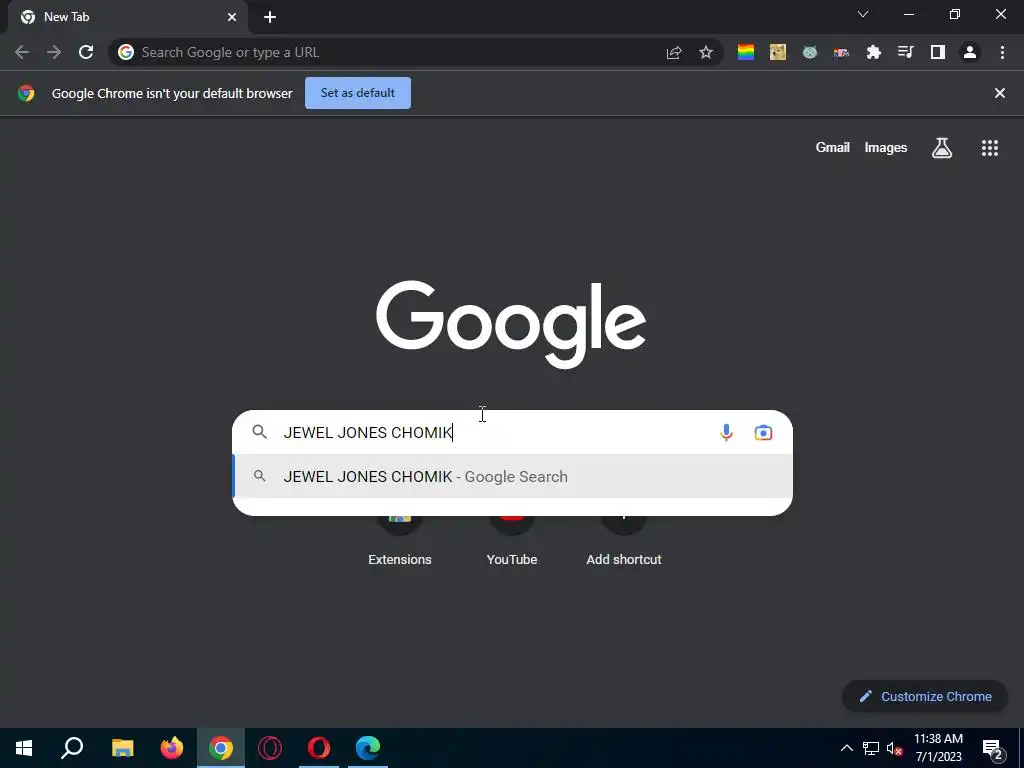Open Images link
The height and width of the screenshot is (768, 1024).
(x=886, y=148)
